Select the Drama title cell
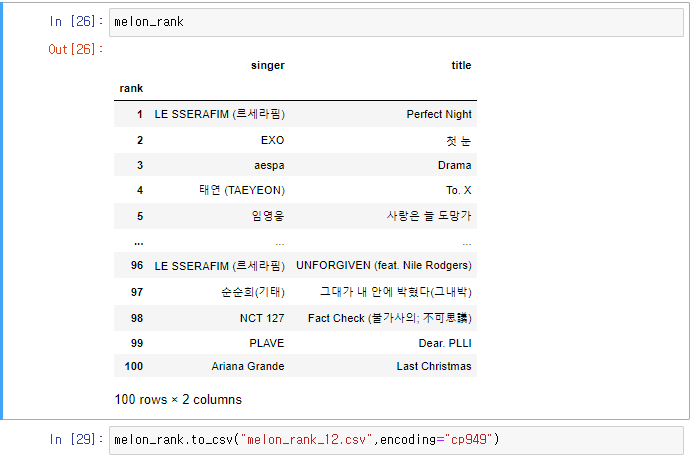This screenshot has width=700, height=456. click(x=454, y=165)
